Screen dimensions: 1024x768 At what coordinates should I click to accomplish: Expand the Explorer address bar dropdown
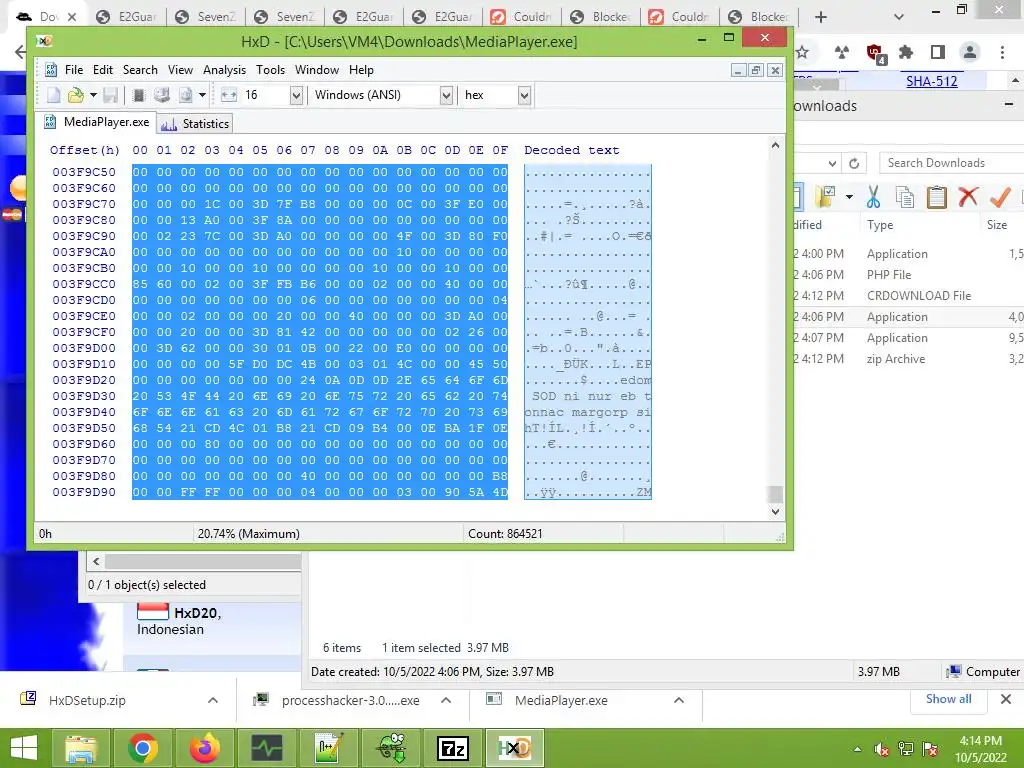tap(832, 163)
